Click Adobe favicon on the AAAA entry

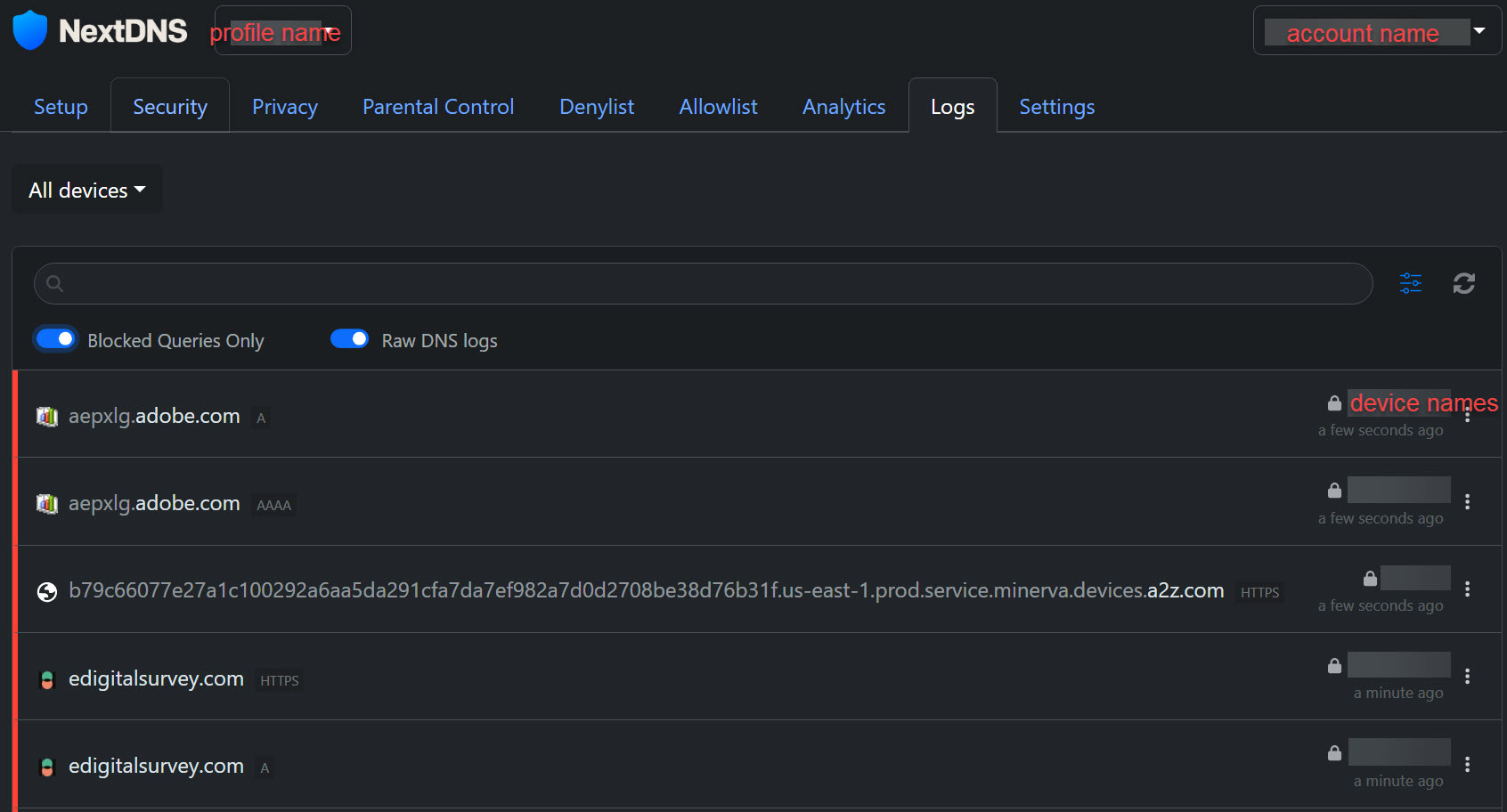tap(47, 504)
